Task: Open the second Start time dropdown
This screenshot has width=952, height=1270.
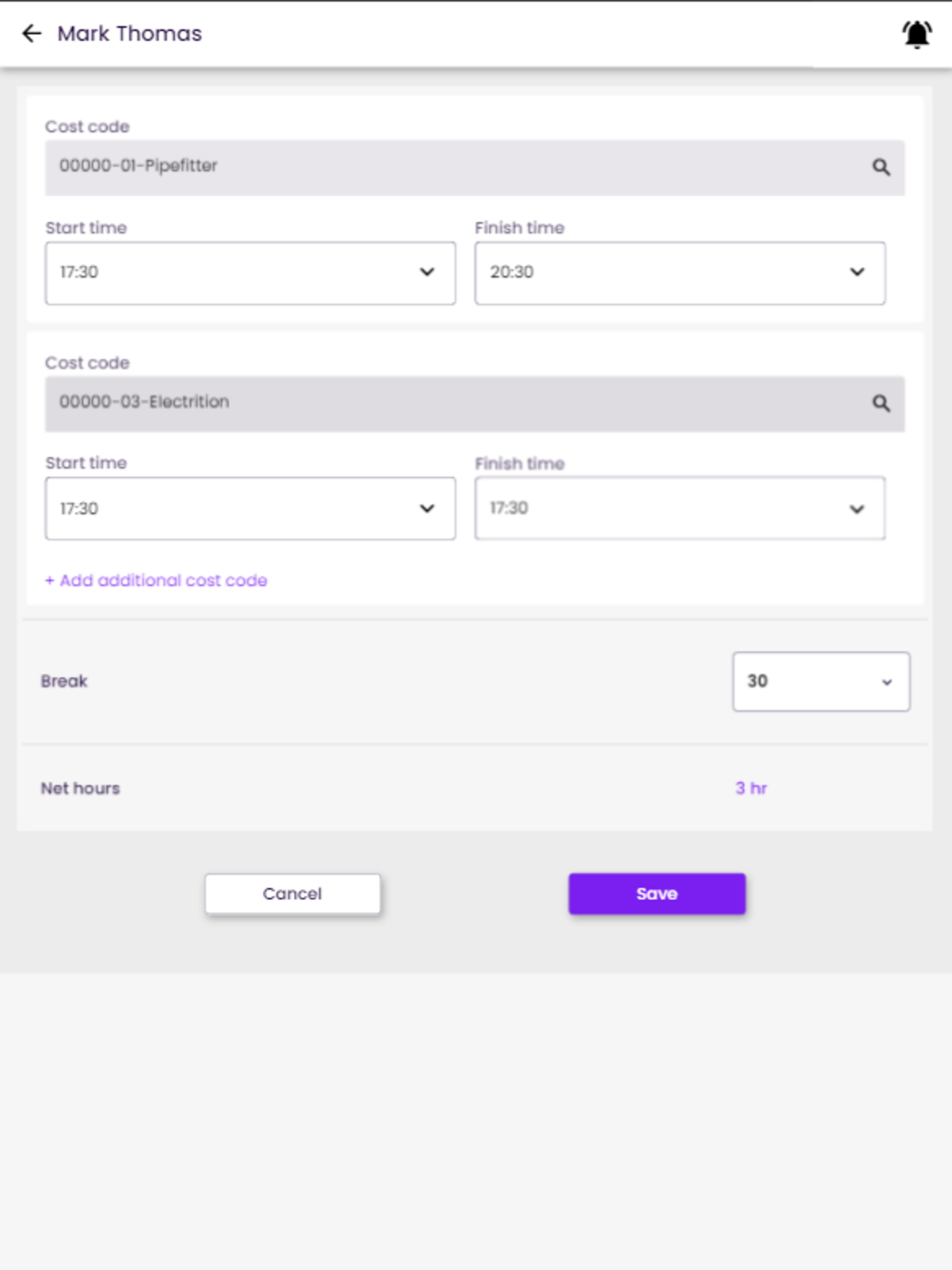Action: (251, 508)
